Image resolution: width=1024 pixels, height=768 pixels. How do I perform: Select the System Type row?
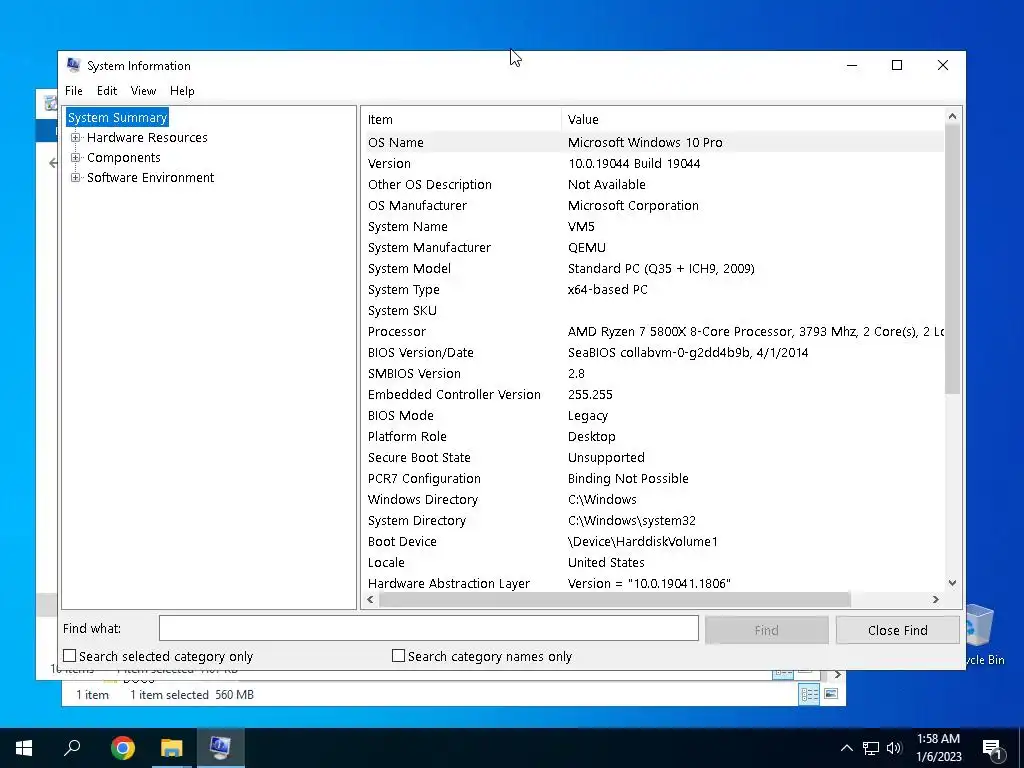pyautogui.click(x=653, y=289)
